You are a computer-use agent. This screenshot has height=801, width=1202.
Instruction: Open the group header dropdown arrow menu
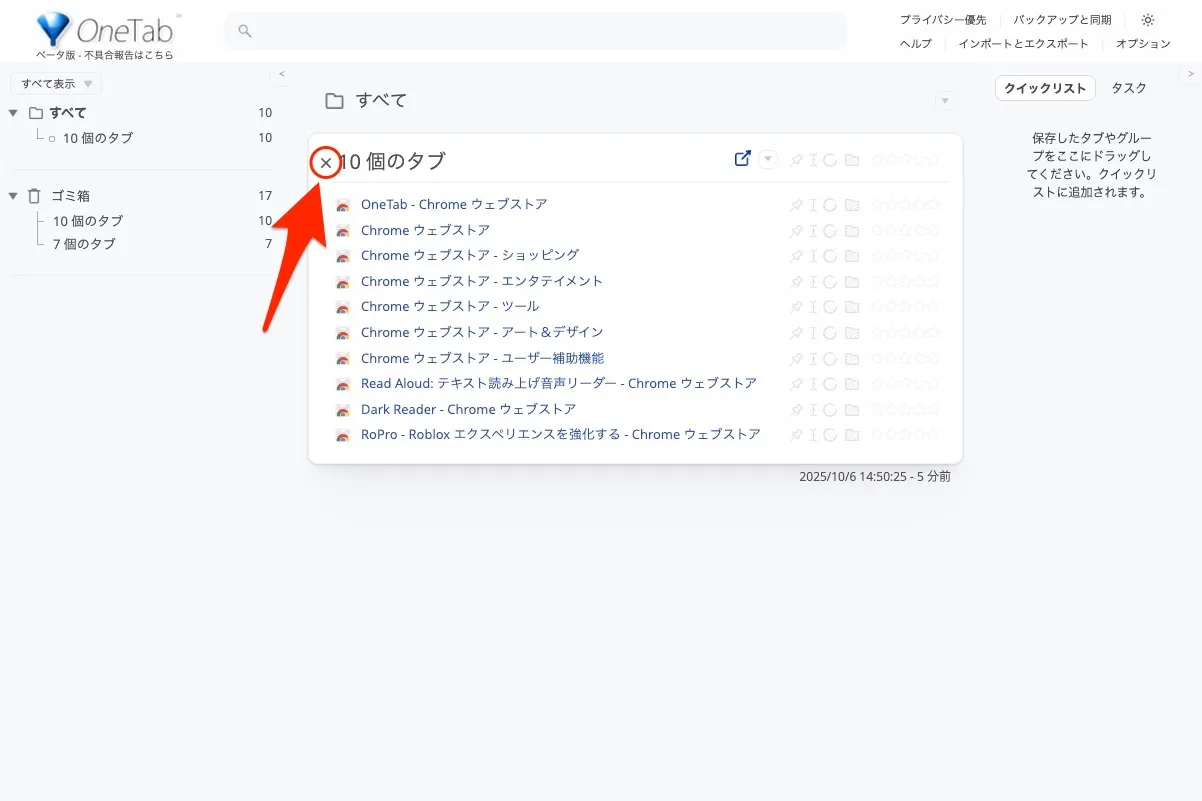click(x=768, y=159)
